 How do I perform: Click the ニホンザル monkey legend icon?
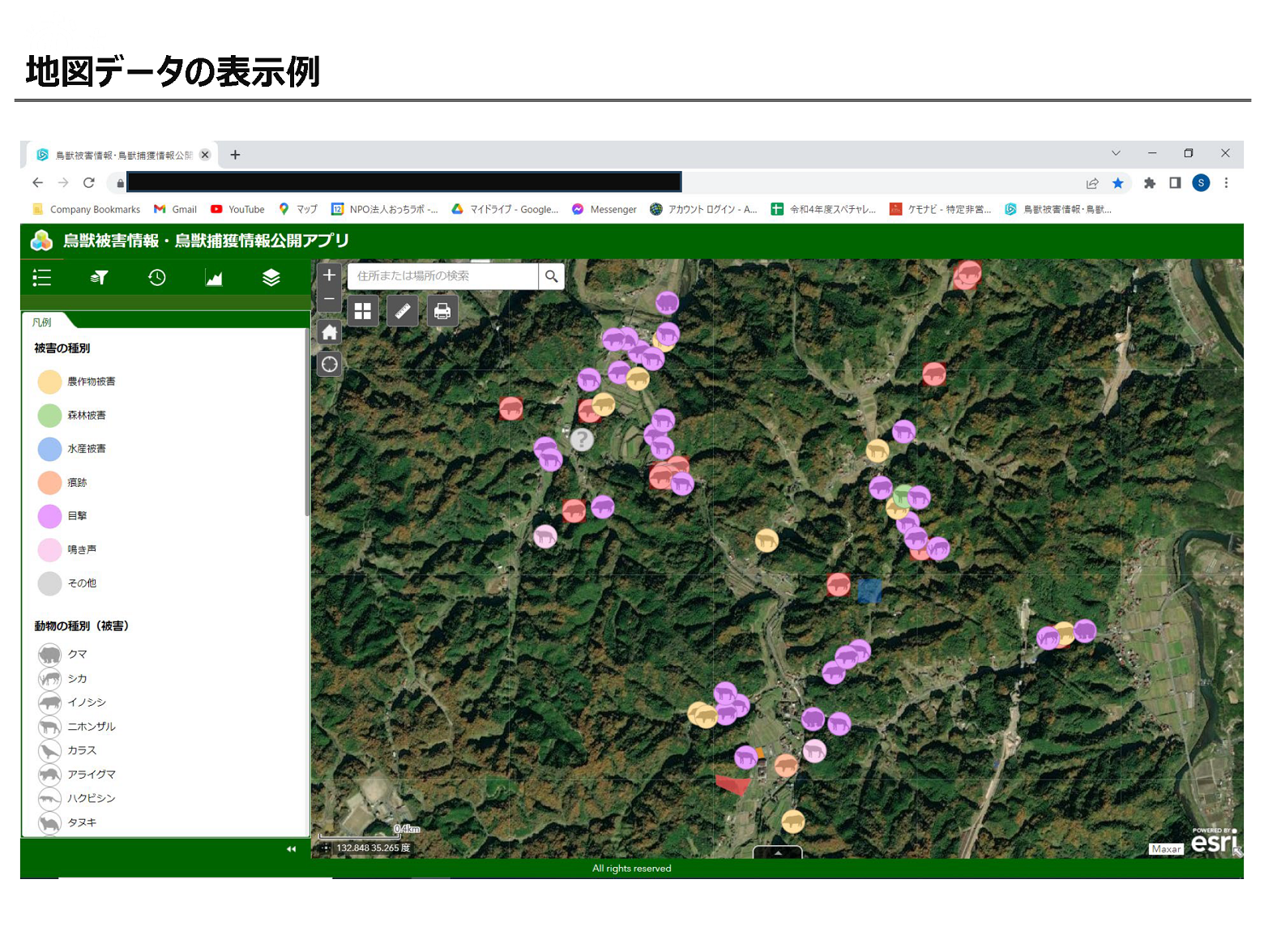tap(49, 727)
